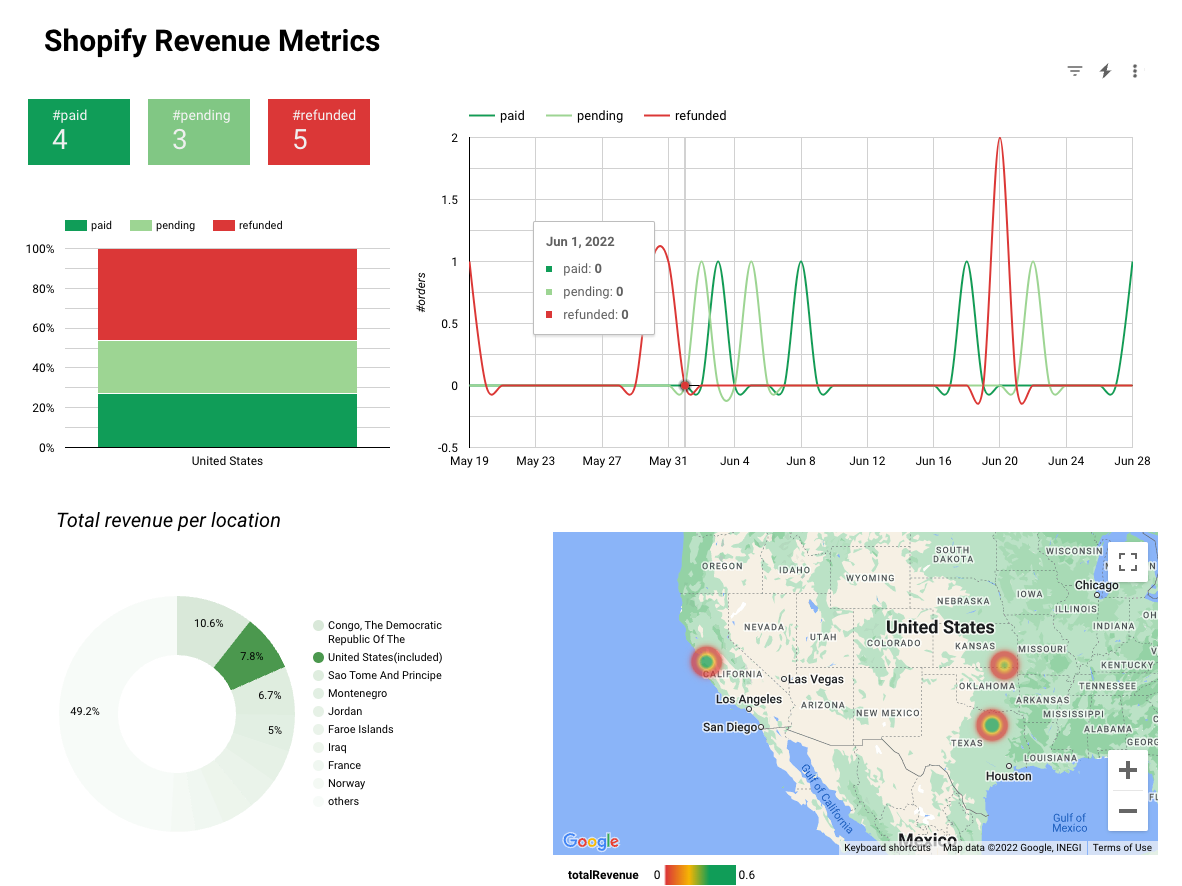Select Congo, The Democratic Republic legend entry

pyautogui.click(x=378, y=632)
